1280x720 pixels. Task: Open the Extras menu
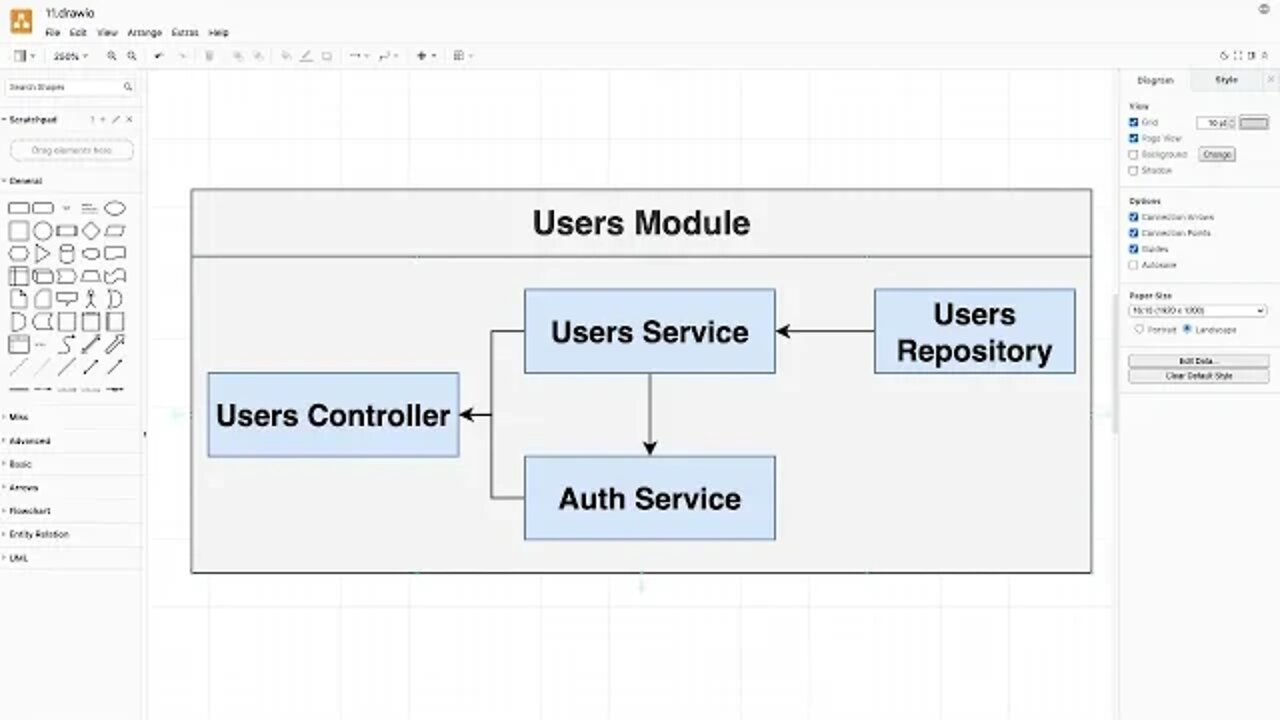(x=185, y=33)
